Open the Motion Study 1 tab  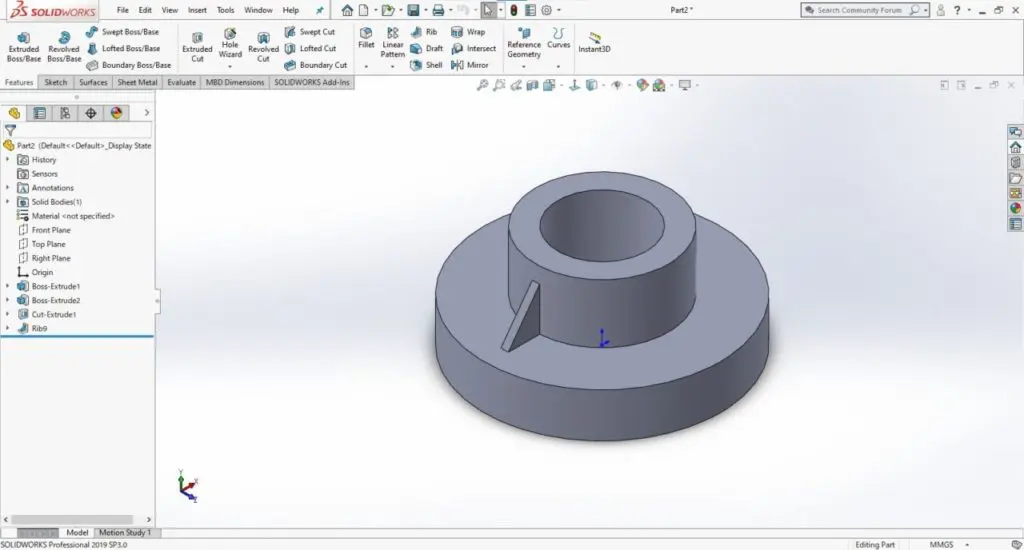point(124,533)
